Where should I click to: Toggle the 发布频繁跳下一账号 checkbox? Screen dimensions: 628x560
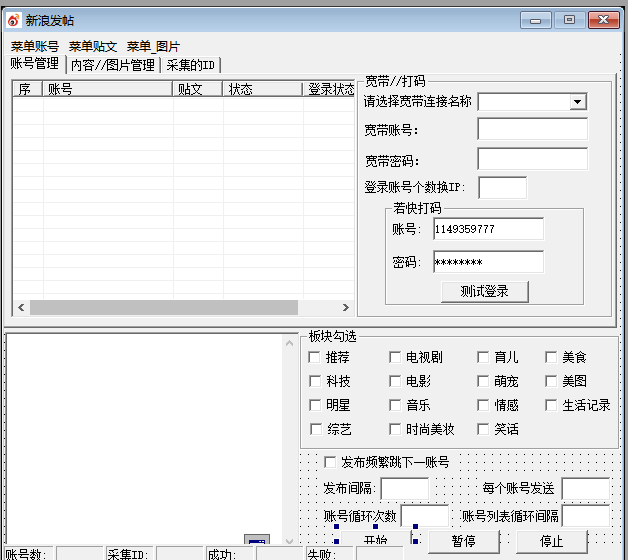(x=330, y=462)
